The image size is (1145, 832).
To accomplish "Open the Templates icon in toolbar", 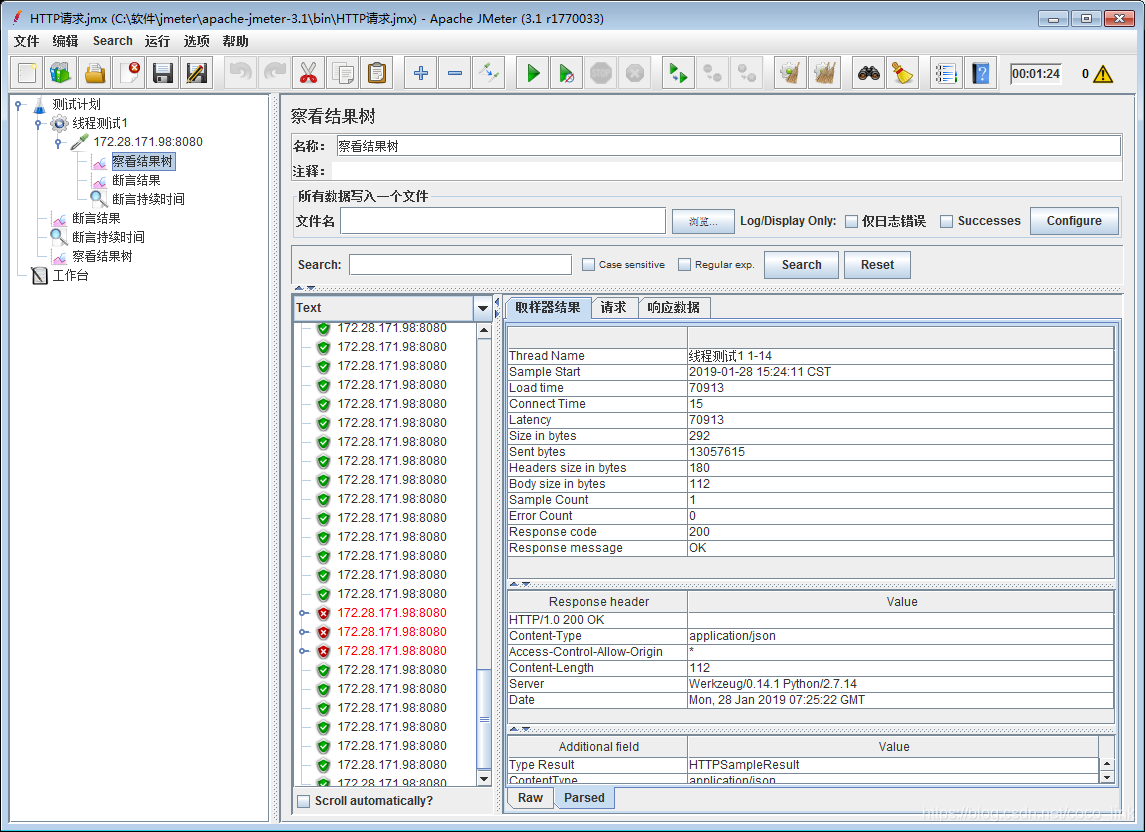I will click(61, 73).
